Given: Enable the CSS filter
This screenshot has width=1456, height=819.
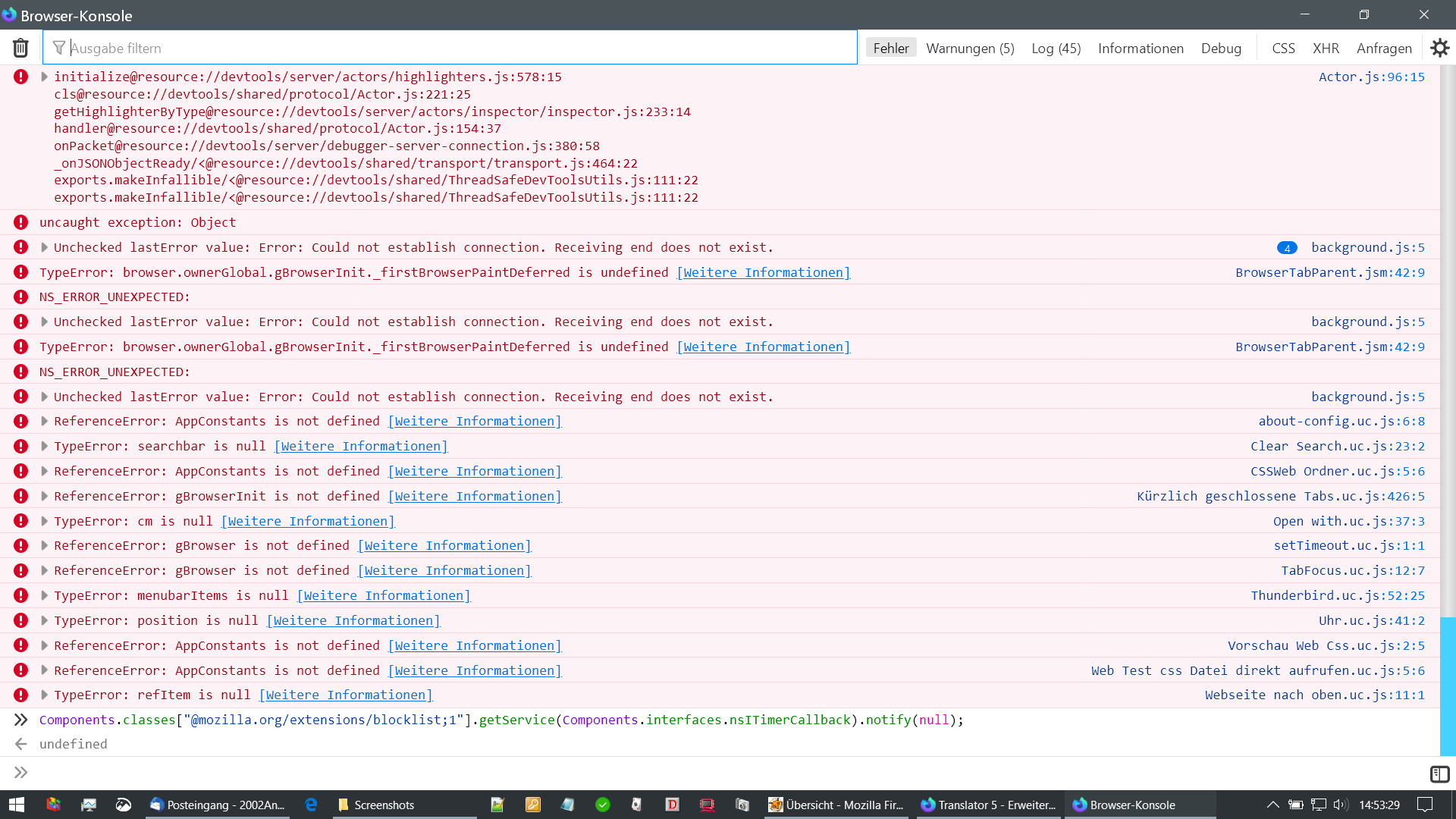Looking at the screenshot, I should coord(1283,48).
